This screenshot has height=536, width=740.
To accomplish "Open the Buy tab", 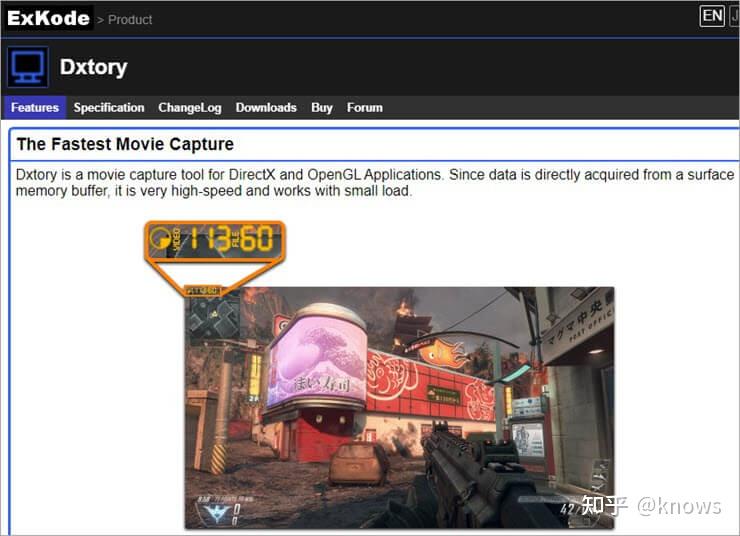I will [322, 108].
